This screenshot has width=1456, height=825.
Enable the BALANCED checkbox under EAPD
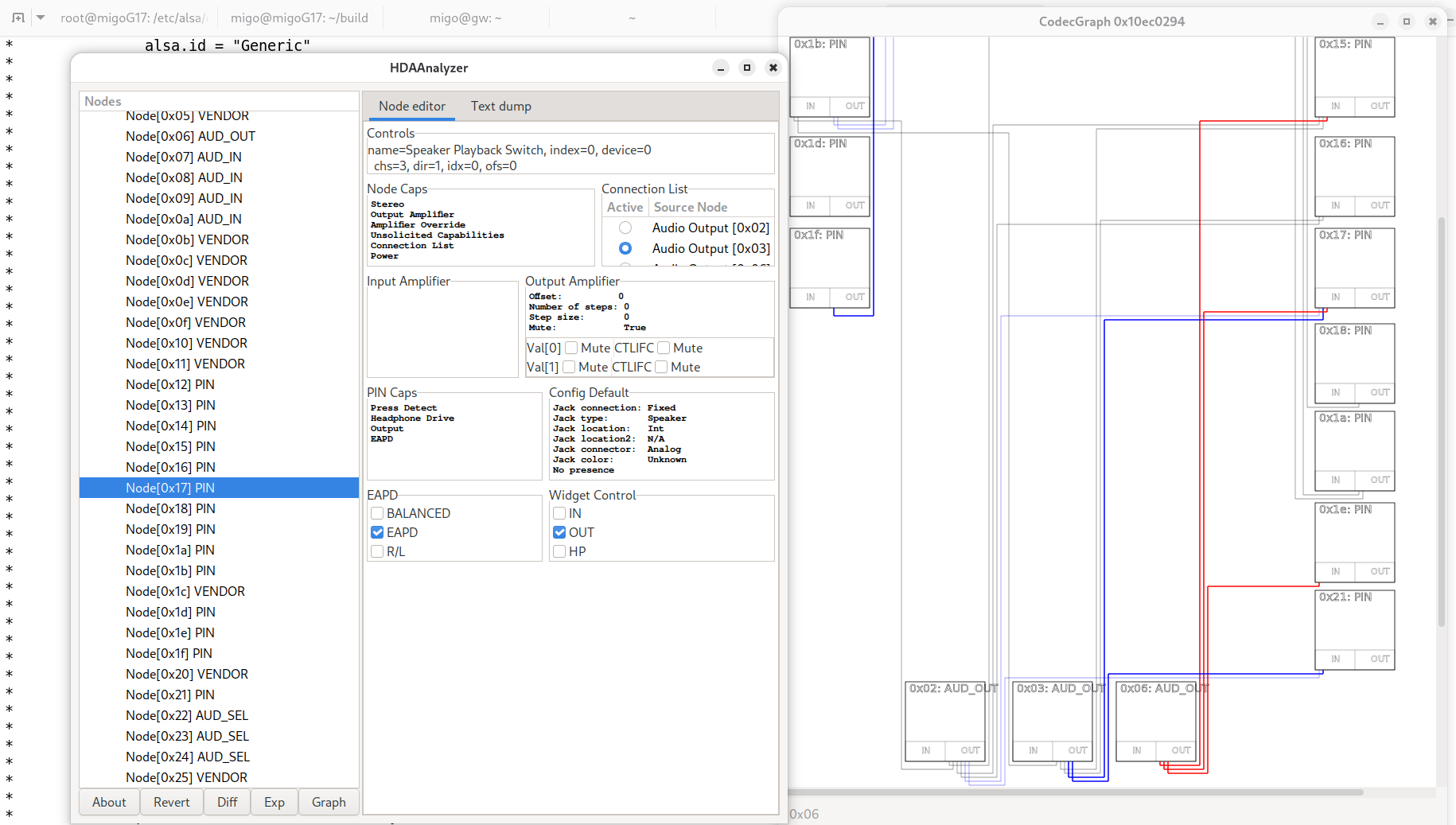[x=378, y=514]
